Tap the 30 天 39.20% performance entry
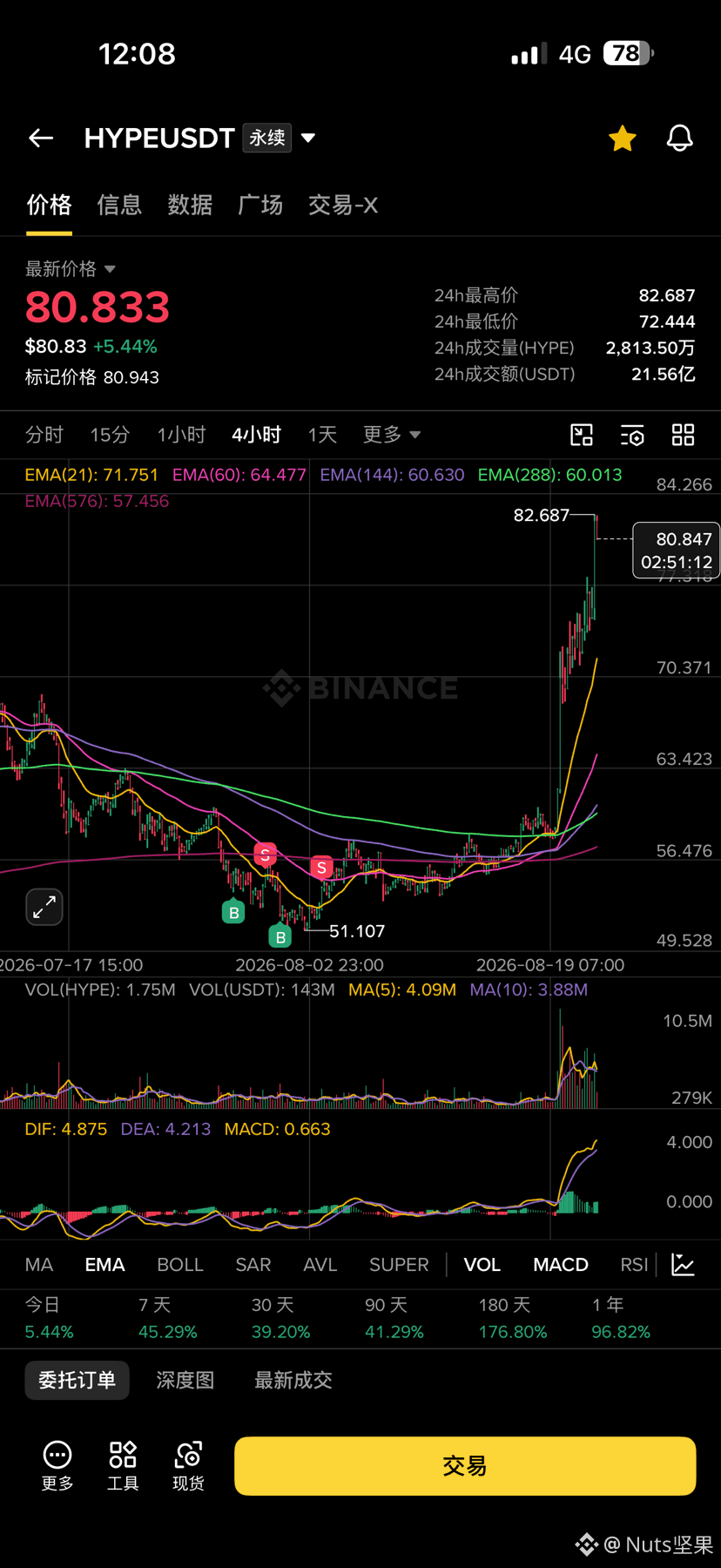 click(280, 1318)
